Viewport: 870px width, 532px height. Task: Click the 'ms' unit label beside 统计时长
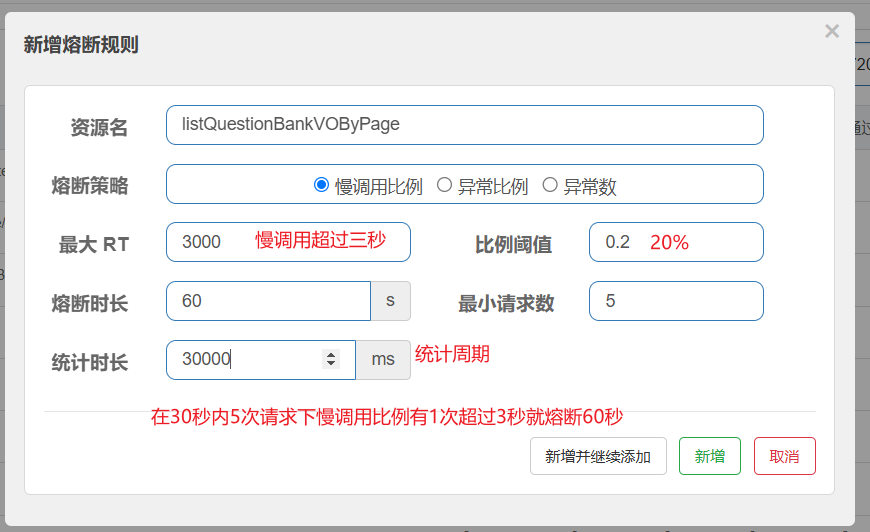click(383, 359)
